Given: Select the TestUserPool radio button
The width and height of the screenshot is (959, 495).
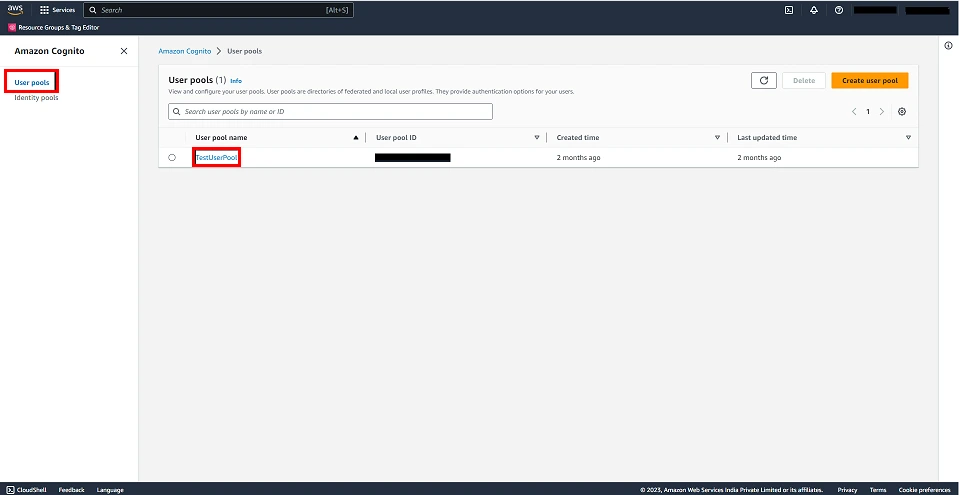Looking at the screenshot, I should [x=172, y=158].
